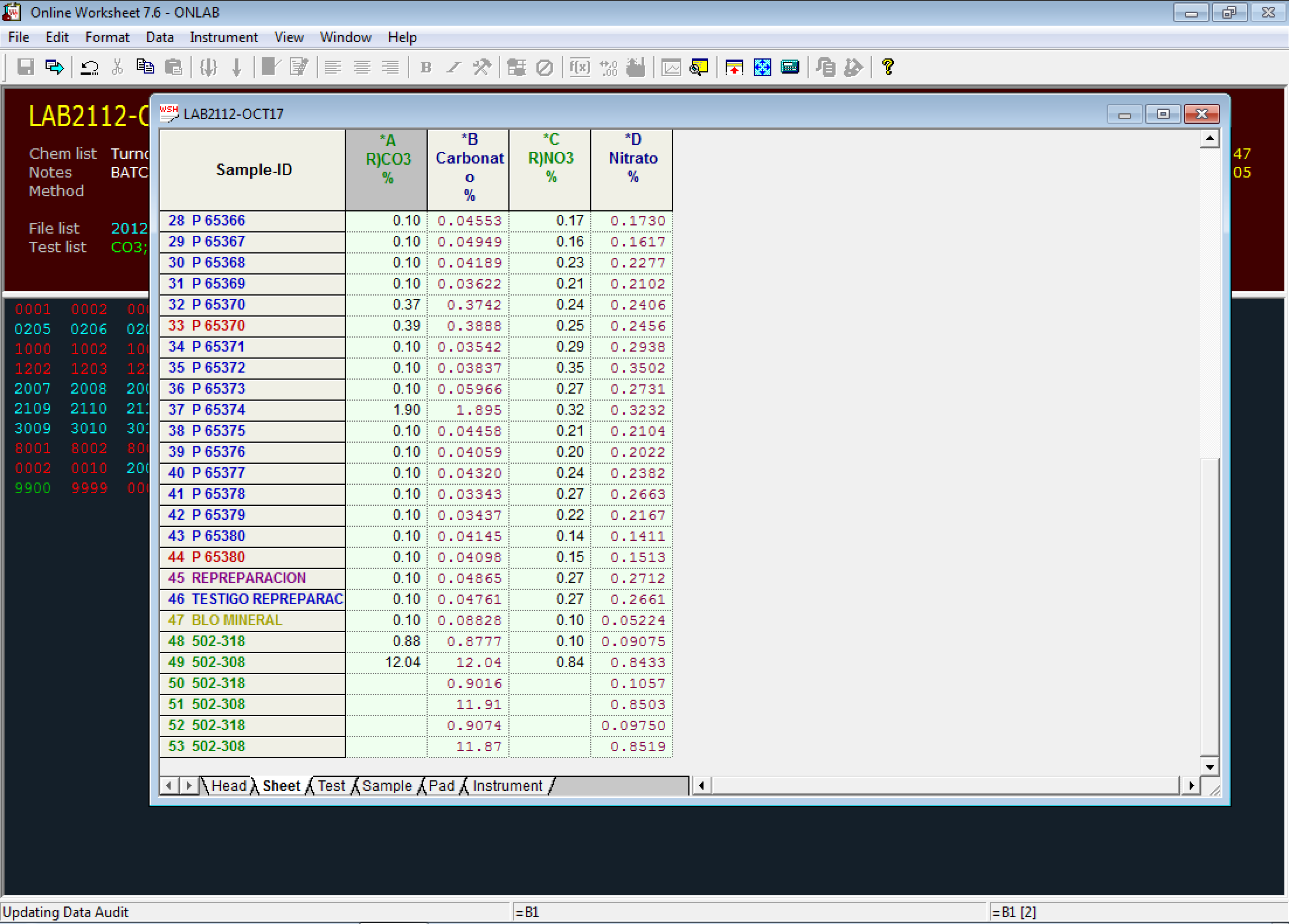Screen dimensions: 1289x924
Task: Click the chart graph toolbar icon
Action: [671, 67]
